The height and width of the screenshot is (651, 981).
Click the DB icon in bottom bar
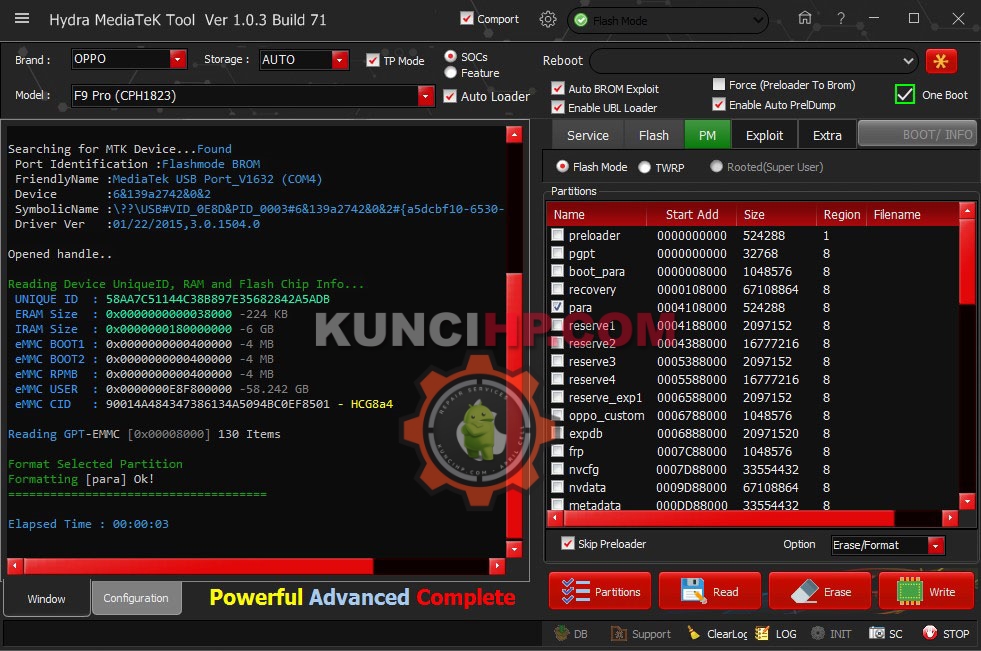click(572, 633)
